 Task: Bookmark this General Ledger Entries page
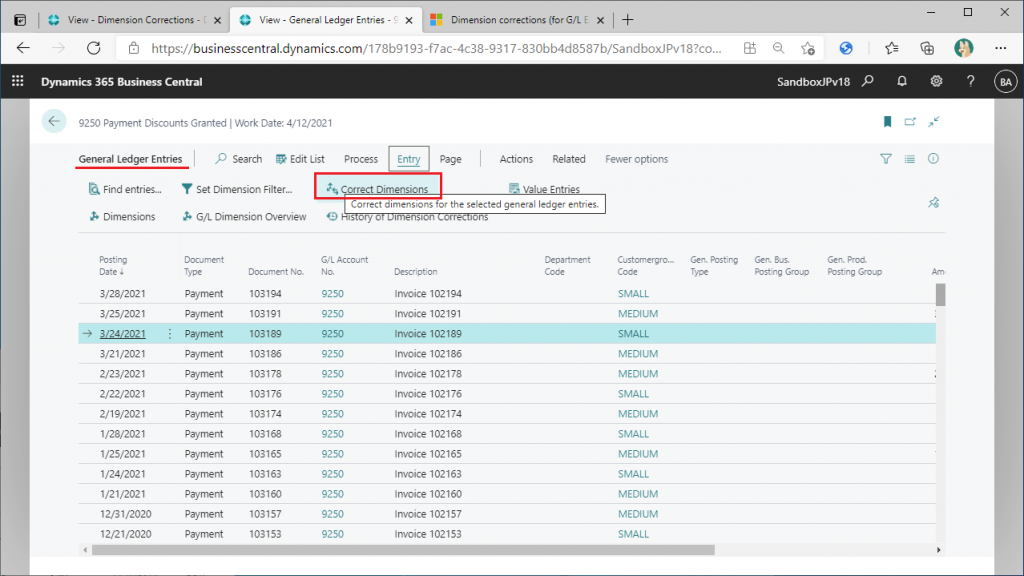[x=888, y=121]
